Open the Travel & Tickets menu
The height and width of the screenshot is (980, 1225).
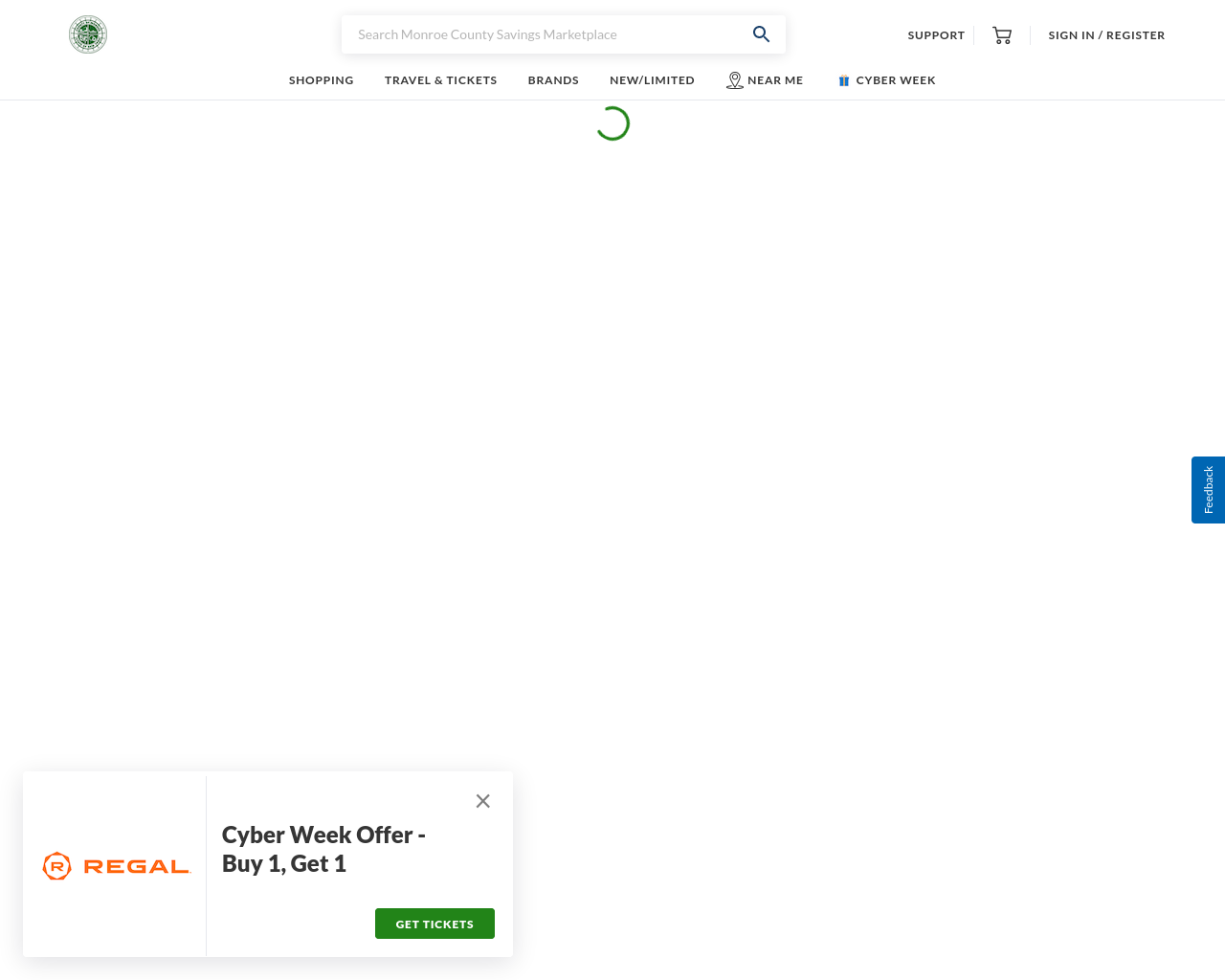tap(441, 80)
